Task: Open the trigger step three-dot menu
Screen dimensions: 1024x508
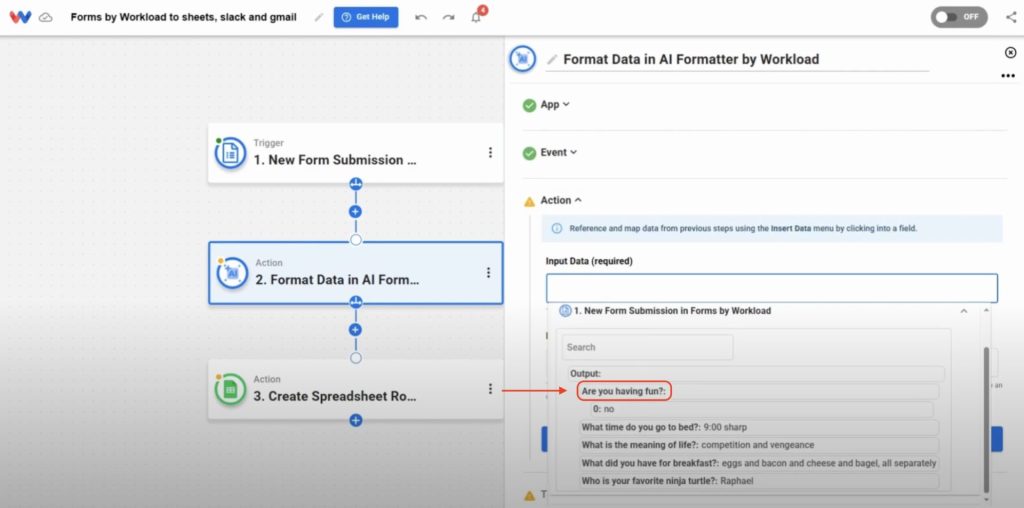Action: coord(490,152)
